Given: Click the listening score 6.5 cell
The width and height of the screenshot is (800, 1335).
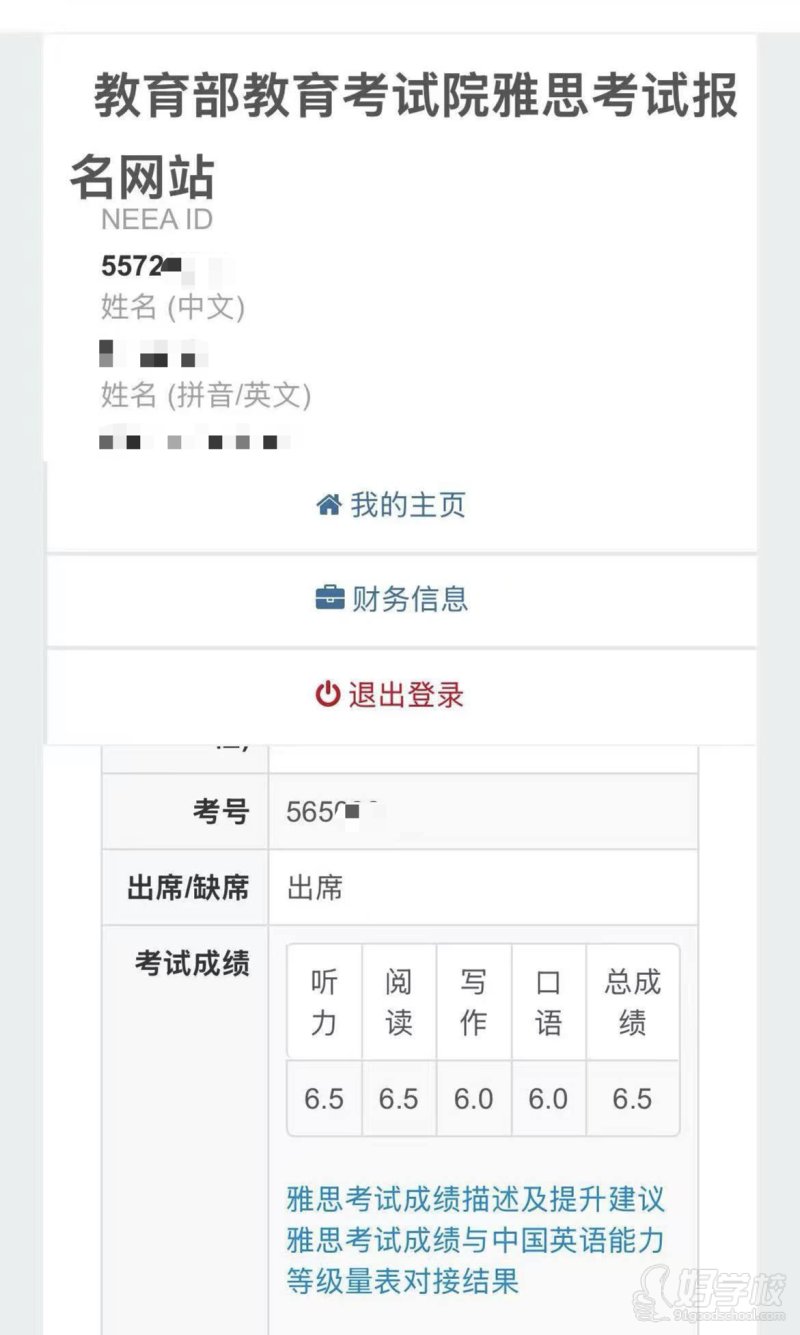Looking at the screenshot, I should pyautogui.click(x=323, y=1098).
